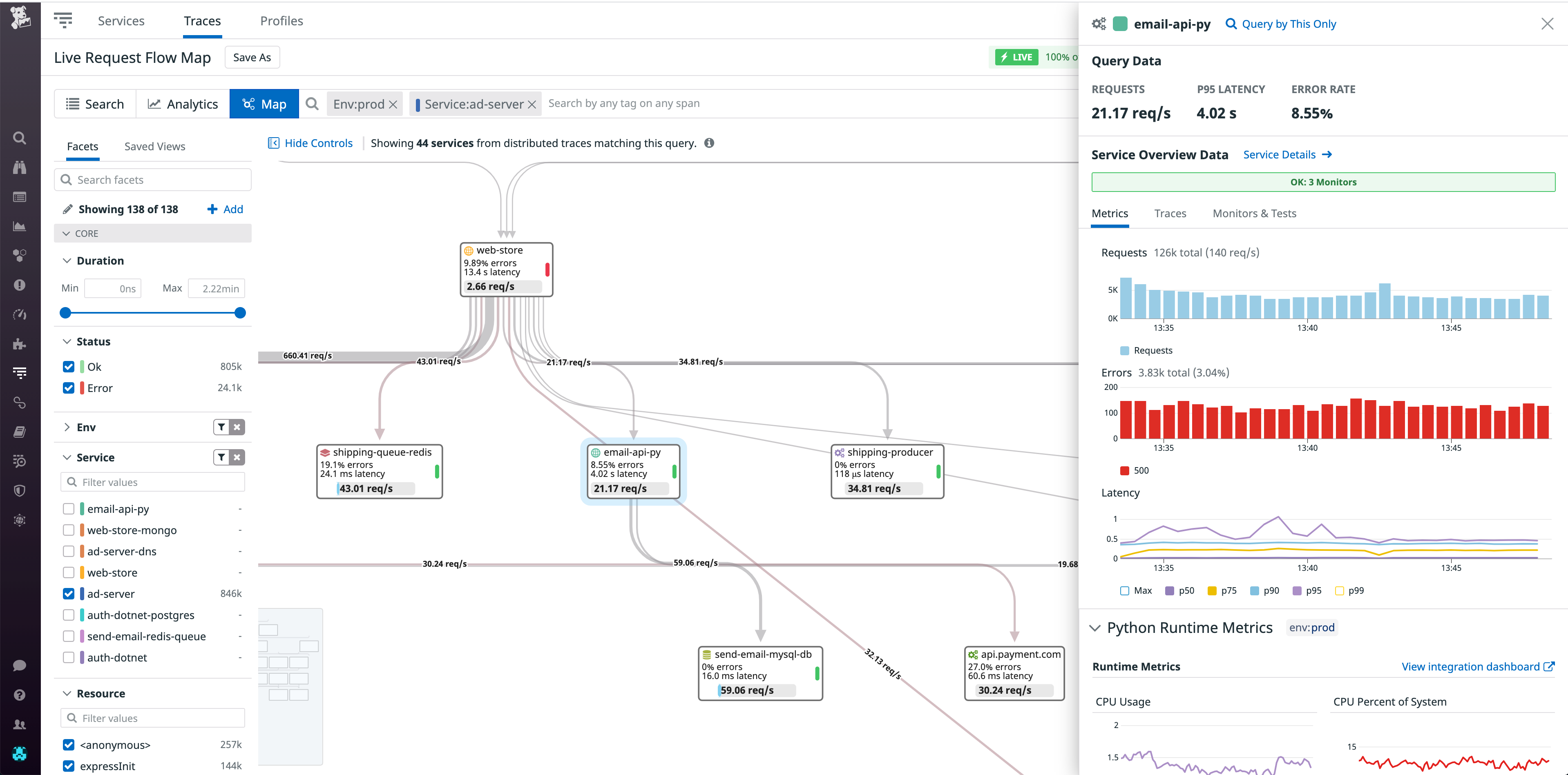
Task: Enable the email-api-py service filter checkbox
Action: 68,508
